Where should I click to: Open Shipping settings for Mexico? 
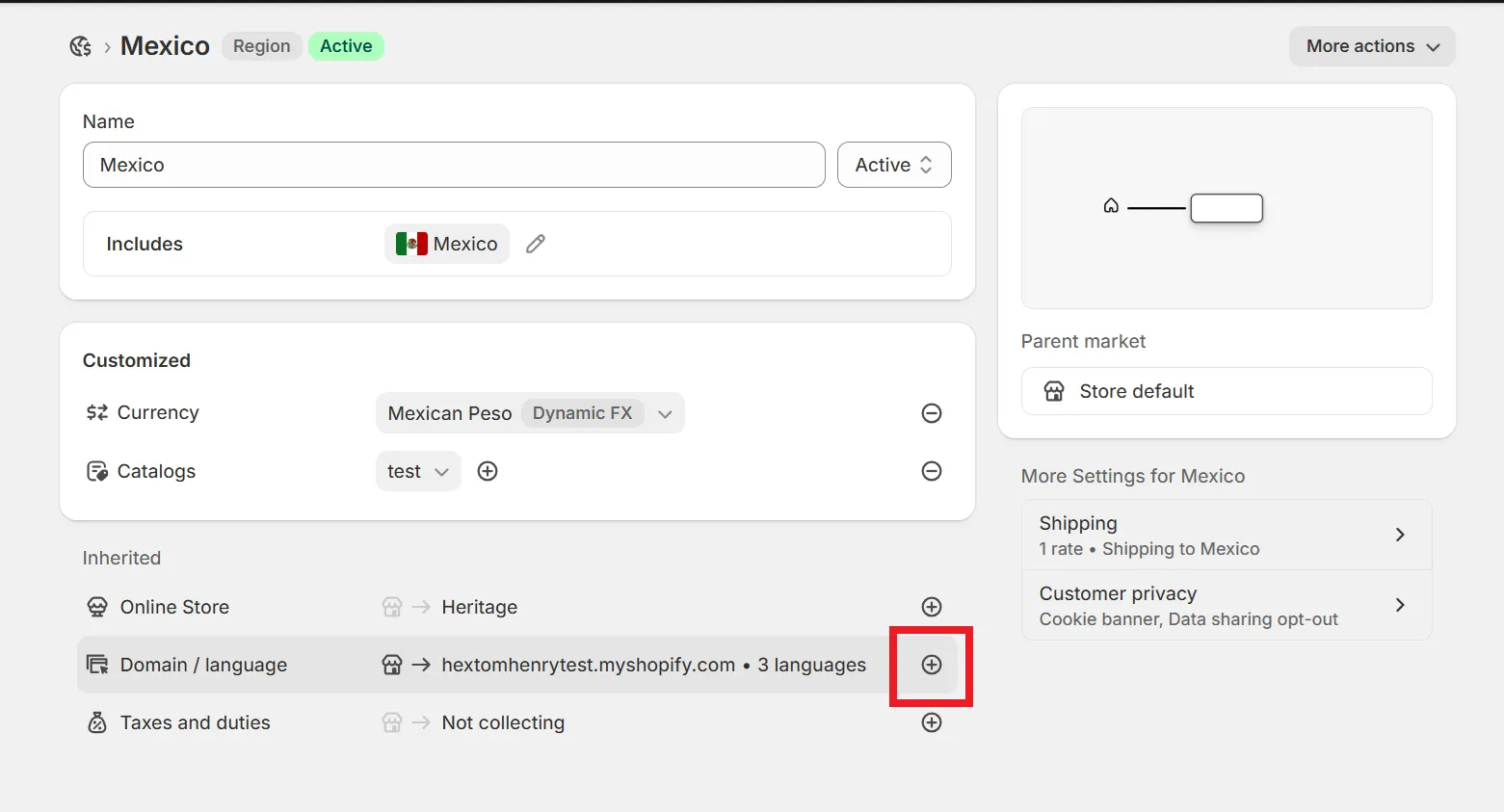pos(1227,535)
